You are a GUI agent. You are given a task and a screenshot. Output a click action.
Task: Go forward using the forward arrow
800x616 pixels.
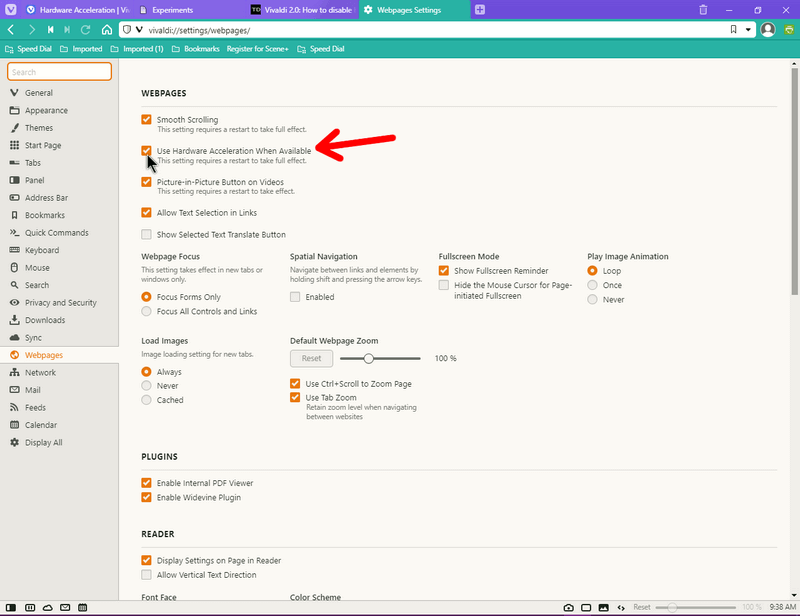(32, 30)
